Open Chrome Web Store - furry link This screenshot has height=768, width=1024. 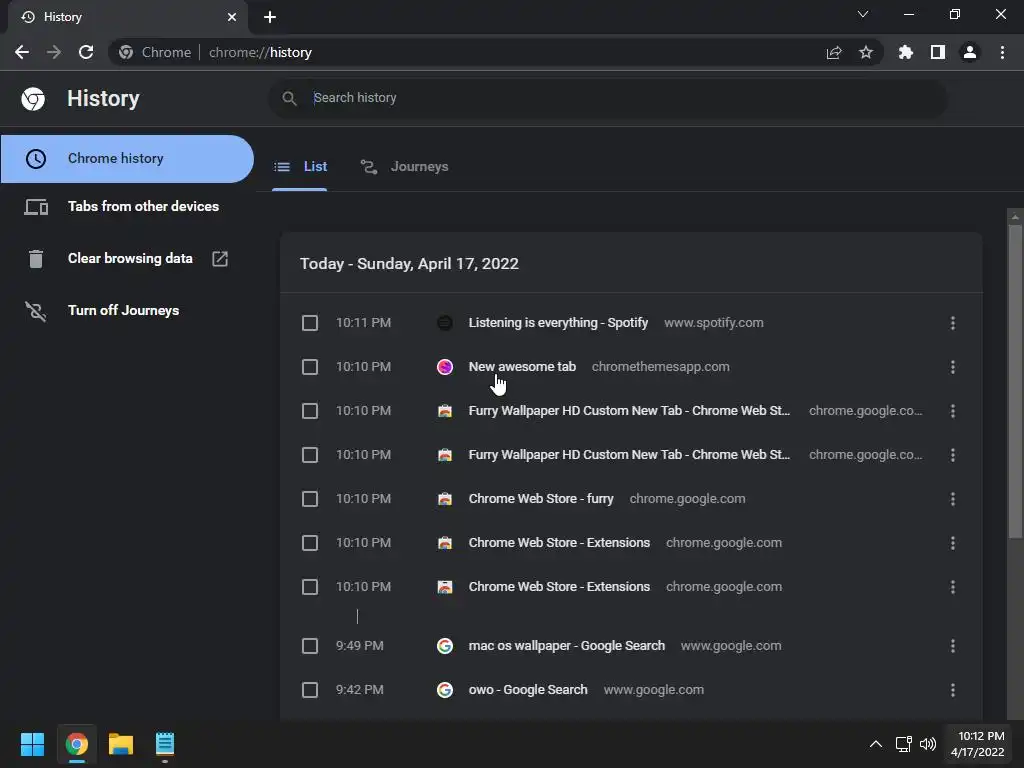541,499
